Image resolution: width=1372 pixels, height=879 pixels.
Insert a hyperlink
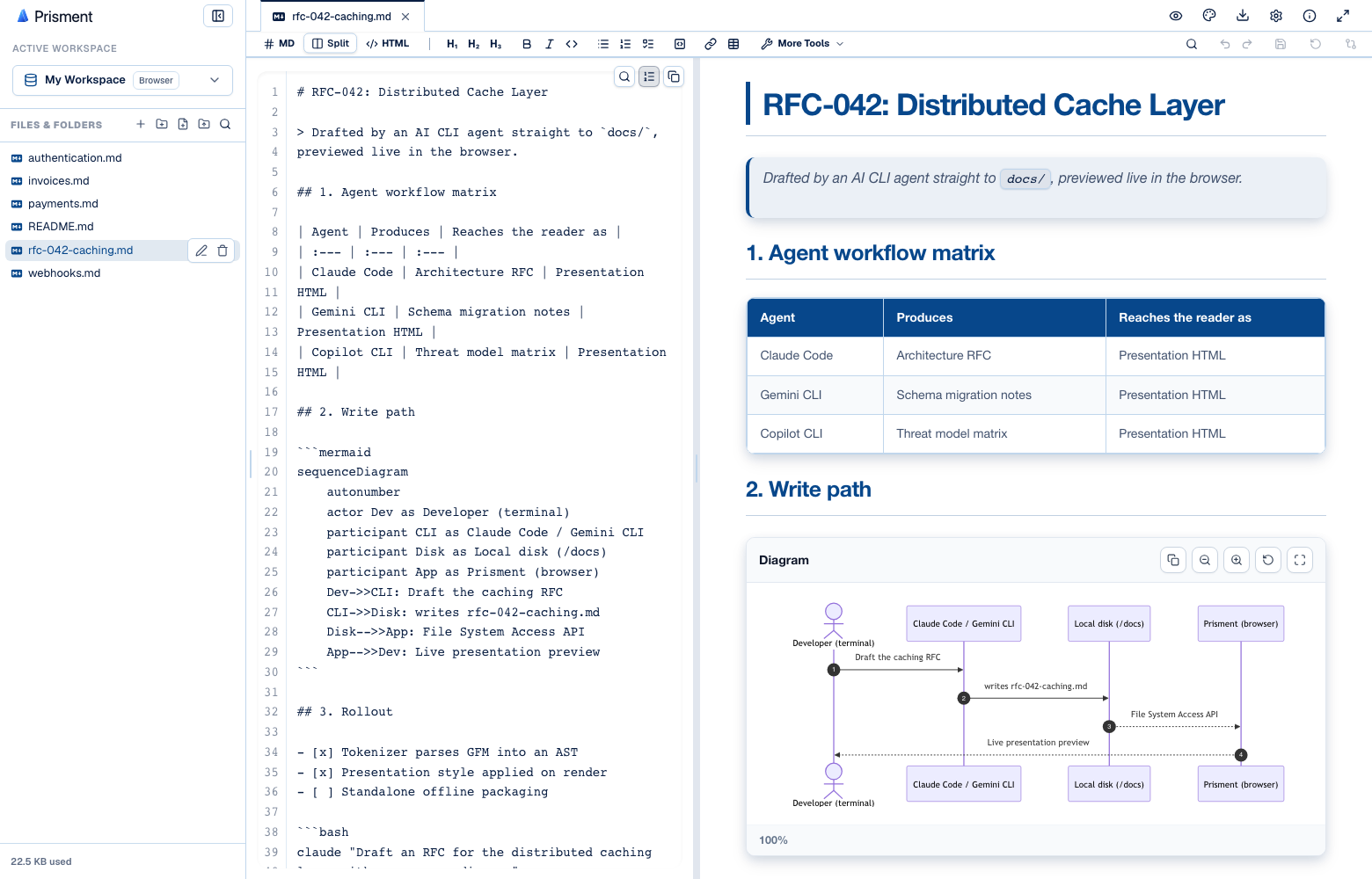coord(711,44)
